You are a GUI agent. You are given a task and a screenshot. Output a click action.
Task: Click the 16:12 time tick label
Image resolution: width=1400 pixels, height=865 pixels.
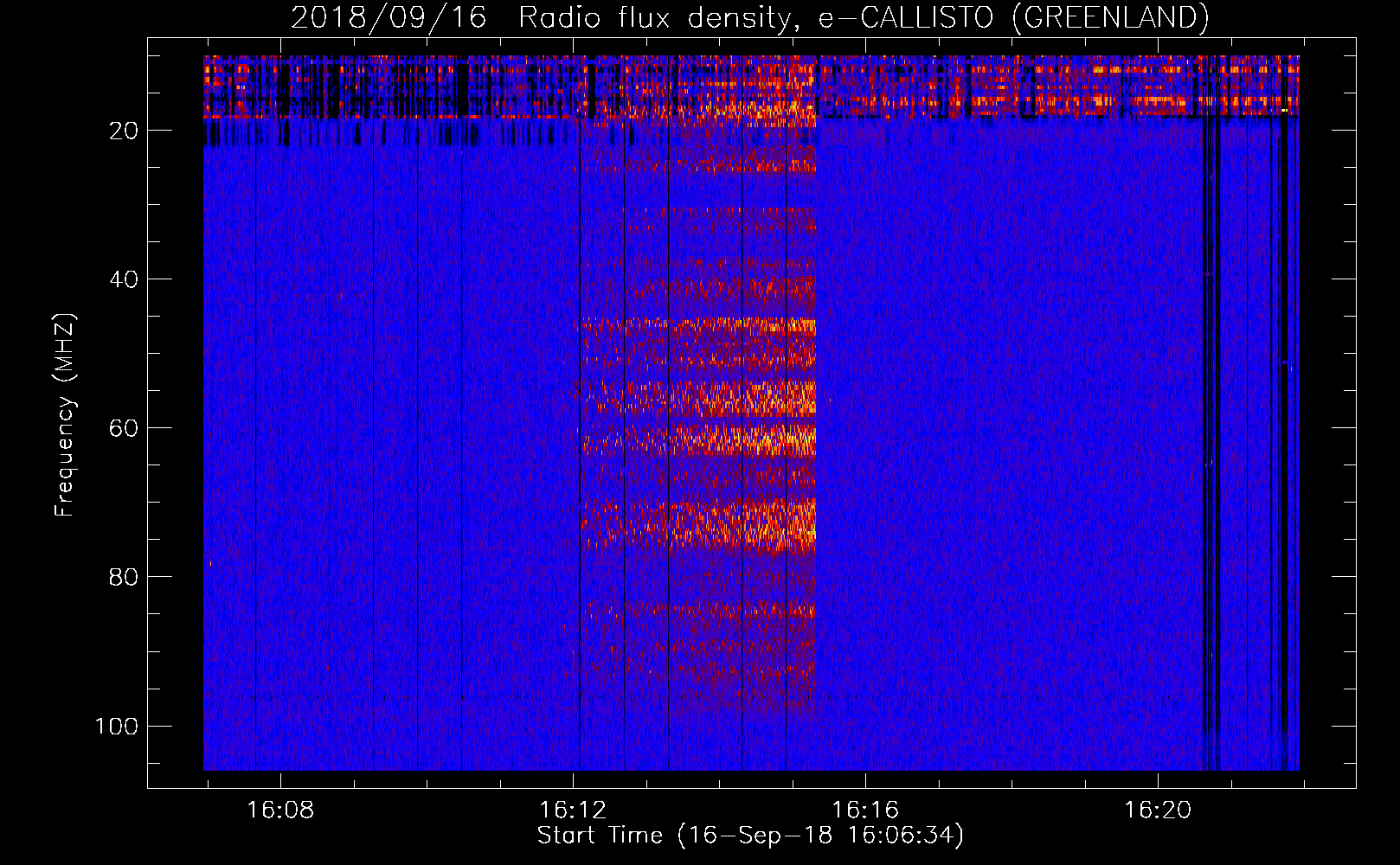click(x=573, y=811)
